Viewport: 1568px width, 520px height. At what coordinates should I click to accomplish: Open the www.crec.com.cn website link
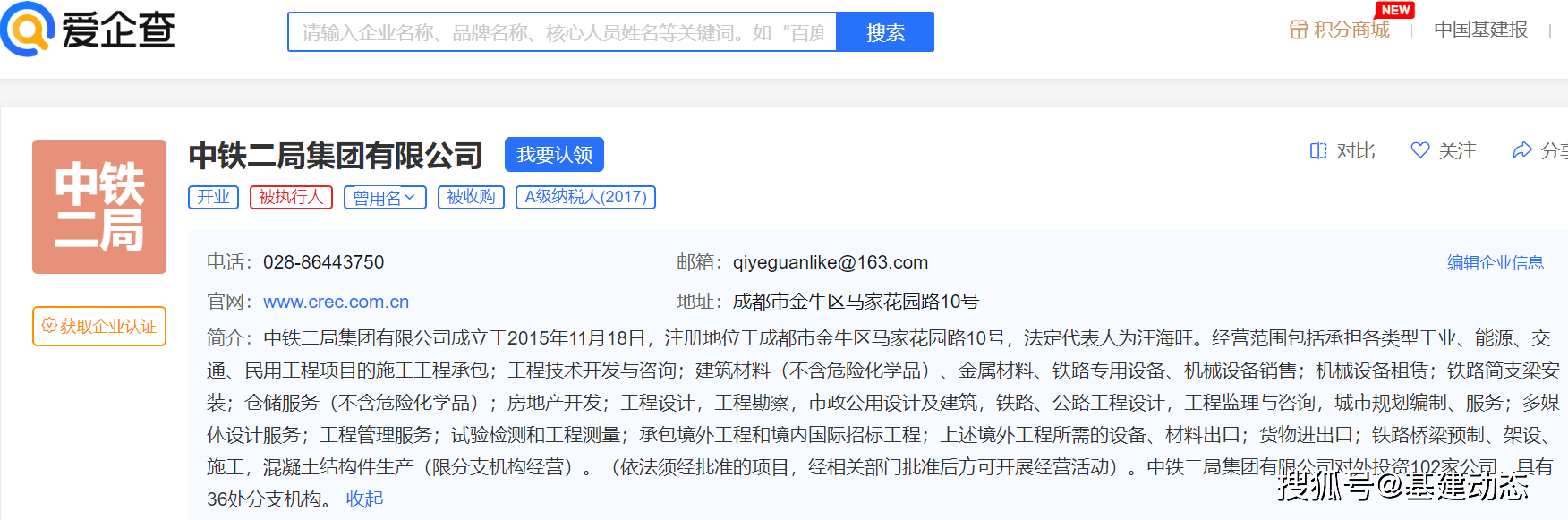click(x=336, y=302)
